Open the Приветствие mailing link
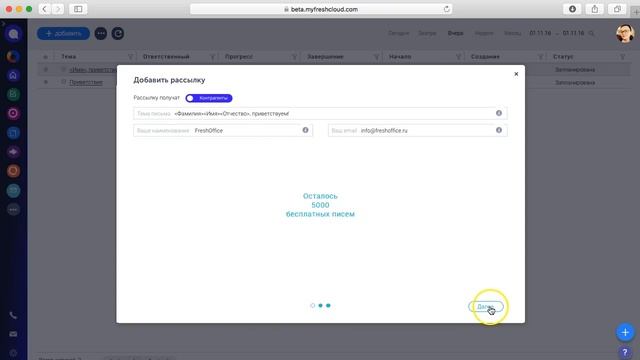The image size is (640, 360). coord(86,82)
